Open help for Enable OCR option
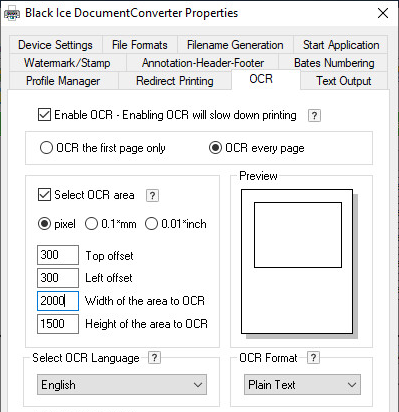399x412 pixels. click(314, 116)
